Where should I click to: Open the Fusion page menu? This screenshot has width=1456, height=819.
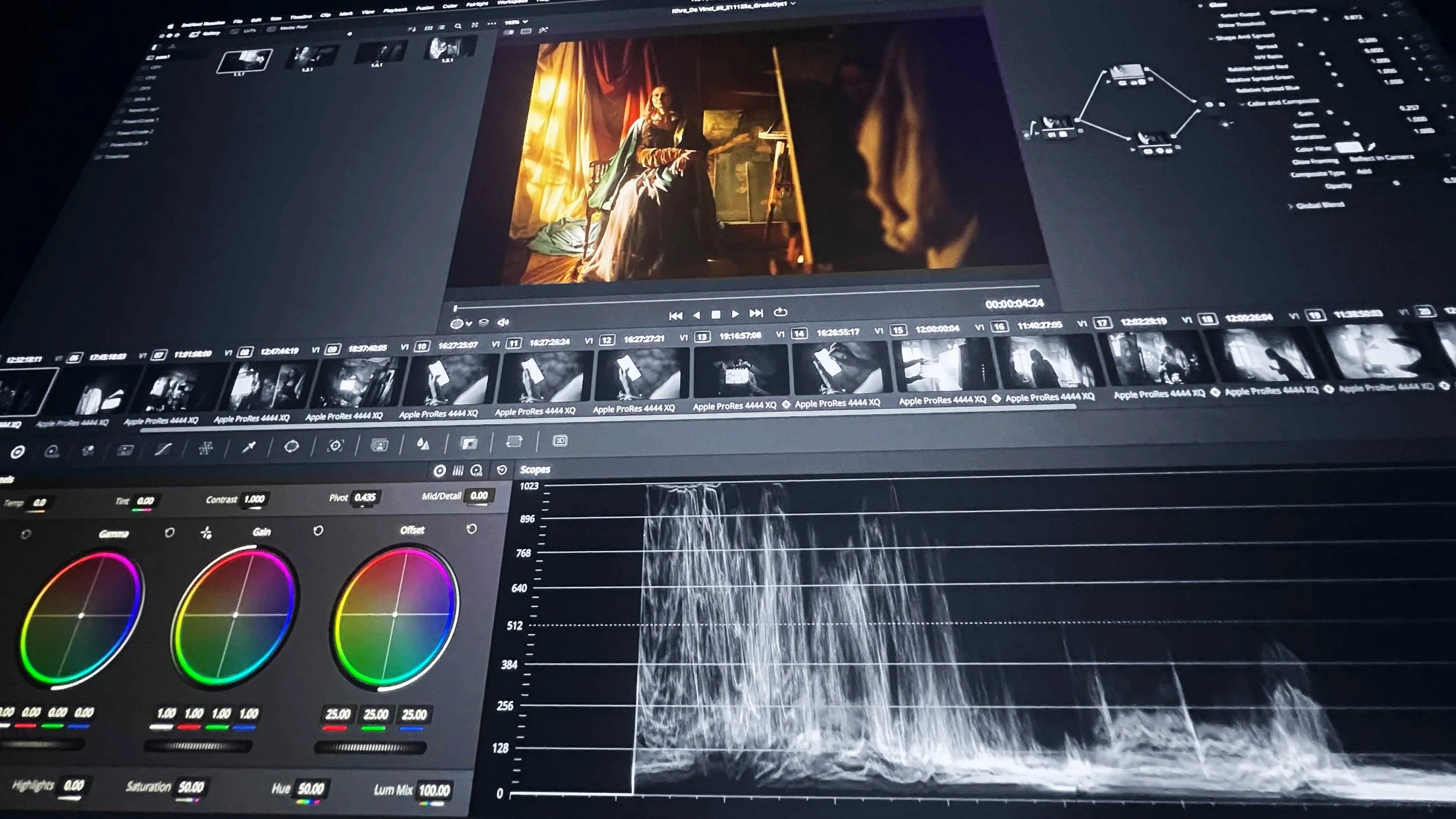(425, 8)
